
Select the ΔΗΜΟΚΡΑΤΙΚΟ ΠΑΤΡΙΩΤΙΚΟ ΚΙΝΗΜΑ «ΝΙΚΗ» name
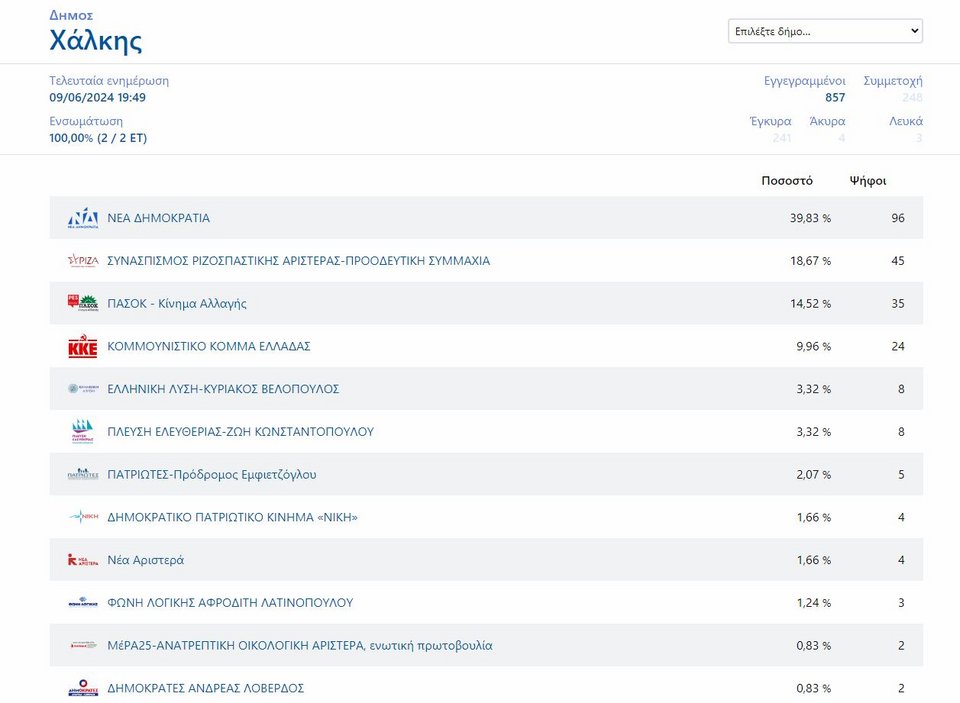pyautogui.click(x=233, y=517)
